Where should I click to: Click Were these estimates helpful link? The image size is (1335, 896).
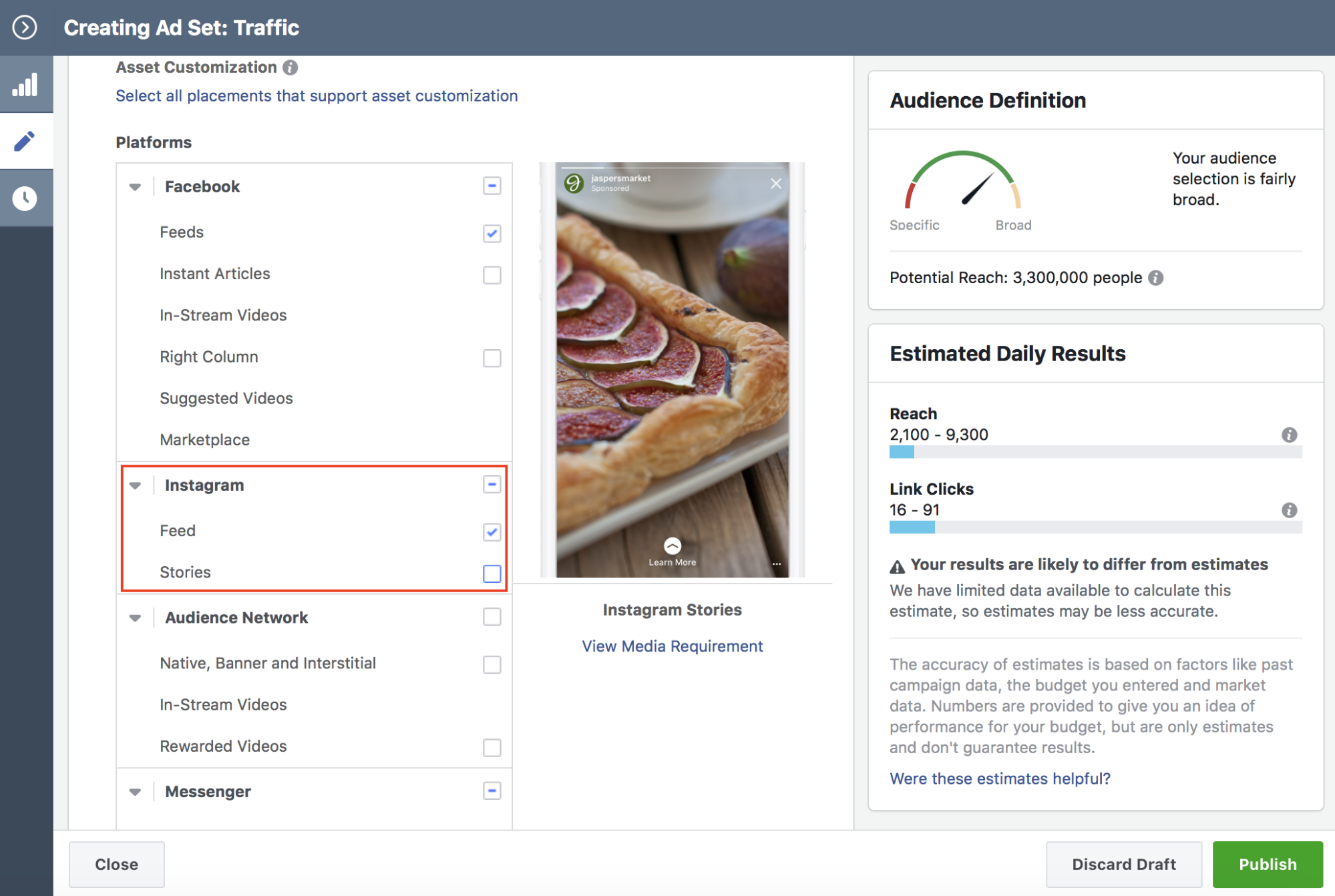pyautogui.click(x=1000, y=778)
